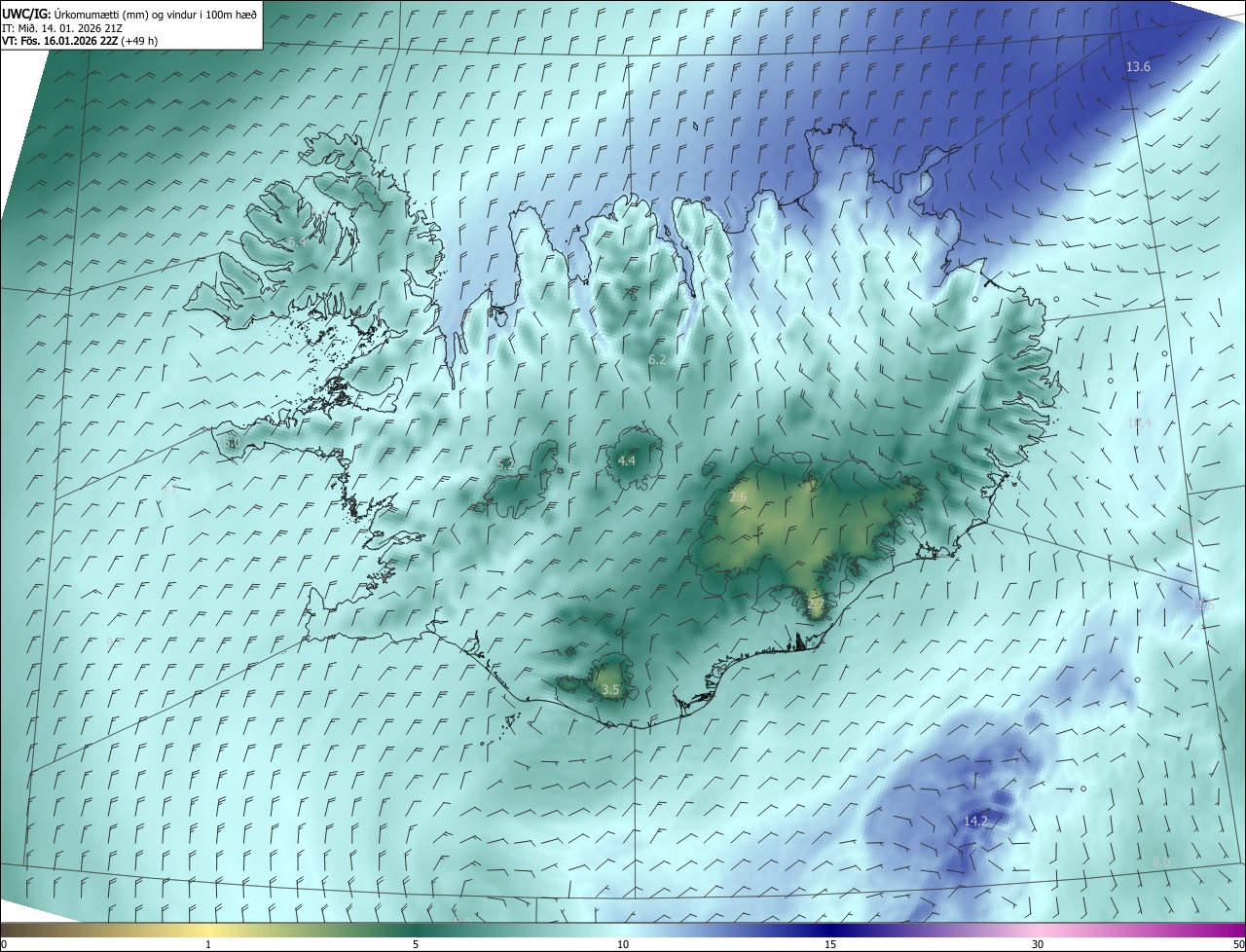Click the 2.6 value on the large glacier

738,497
